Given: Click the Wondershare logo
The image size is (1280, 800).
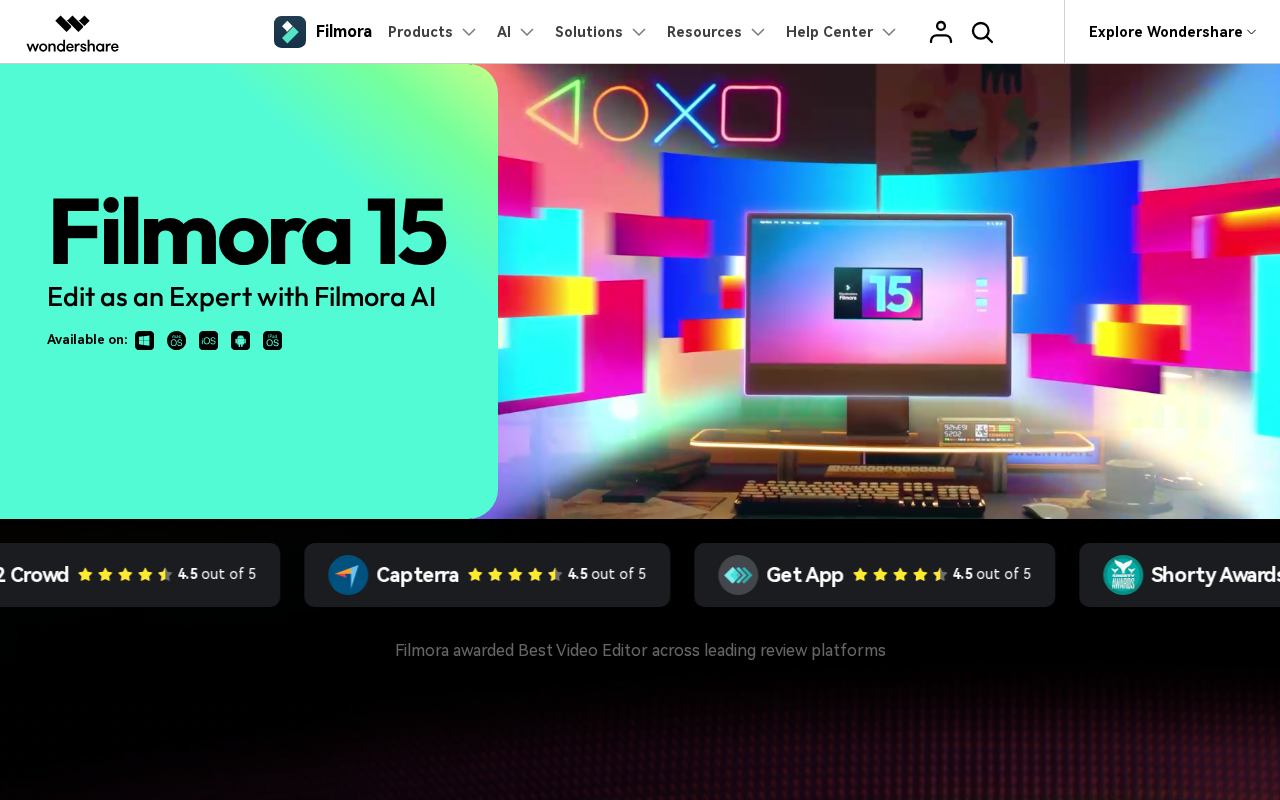Looking at the screenshot, I should [x=72, y=33].
